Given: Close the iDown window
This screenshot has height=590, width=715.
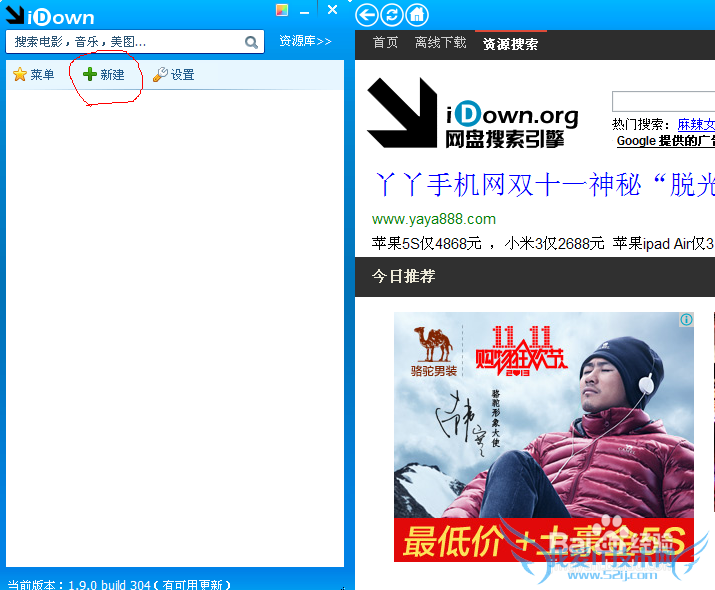Looking at the screenshot, I should 332,10.
